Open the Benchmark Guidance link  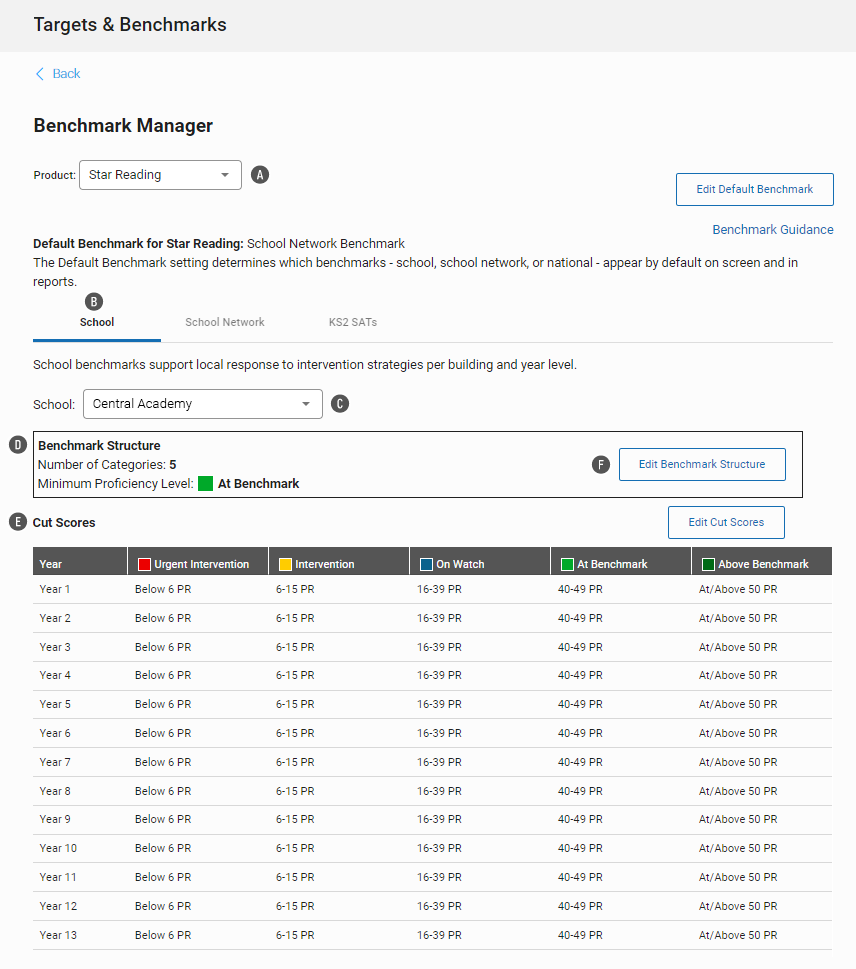[x=773, y=230]
